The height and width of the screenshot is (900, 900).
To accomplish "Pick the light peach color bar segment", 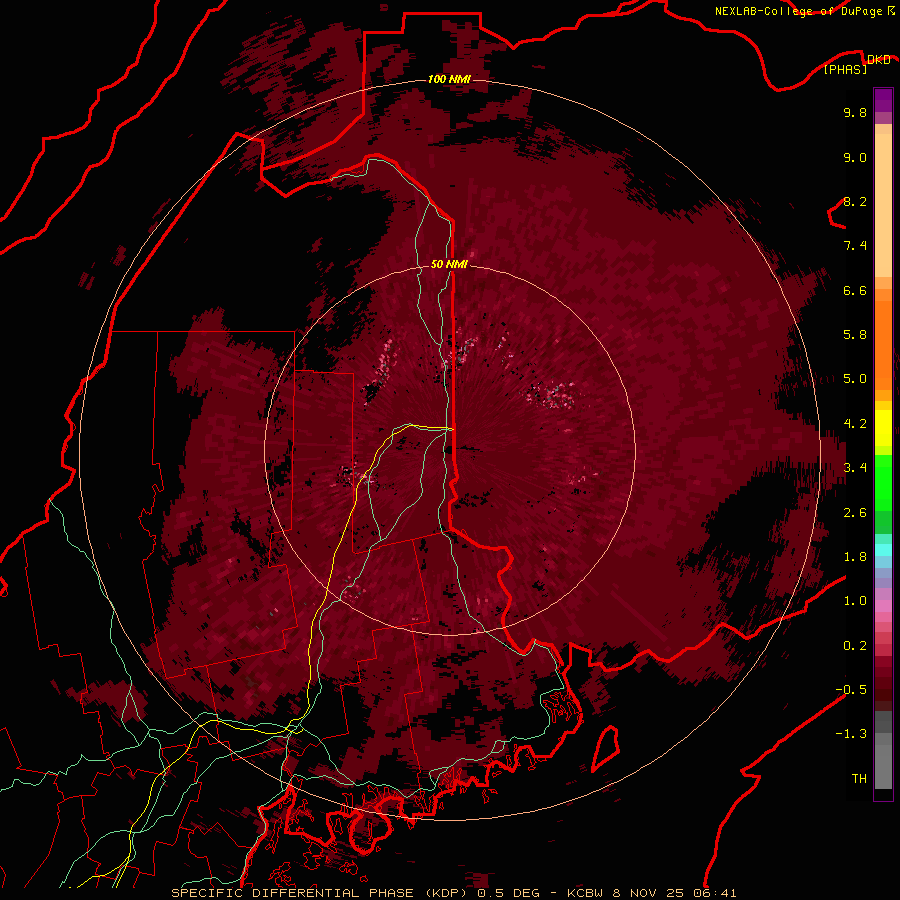I will point(883,205).
